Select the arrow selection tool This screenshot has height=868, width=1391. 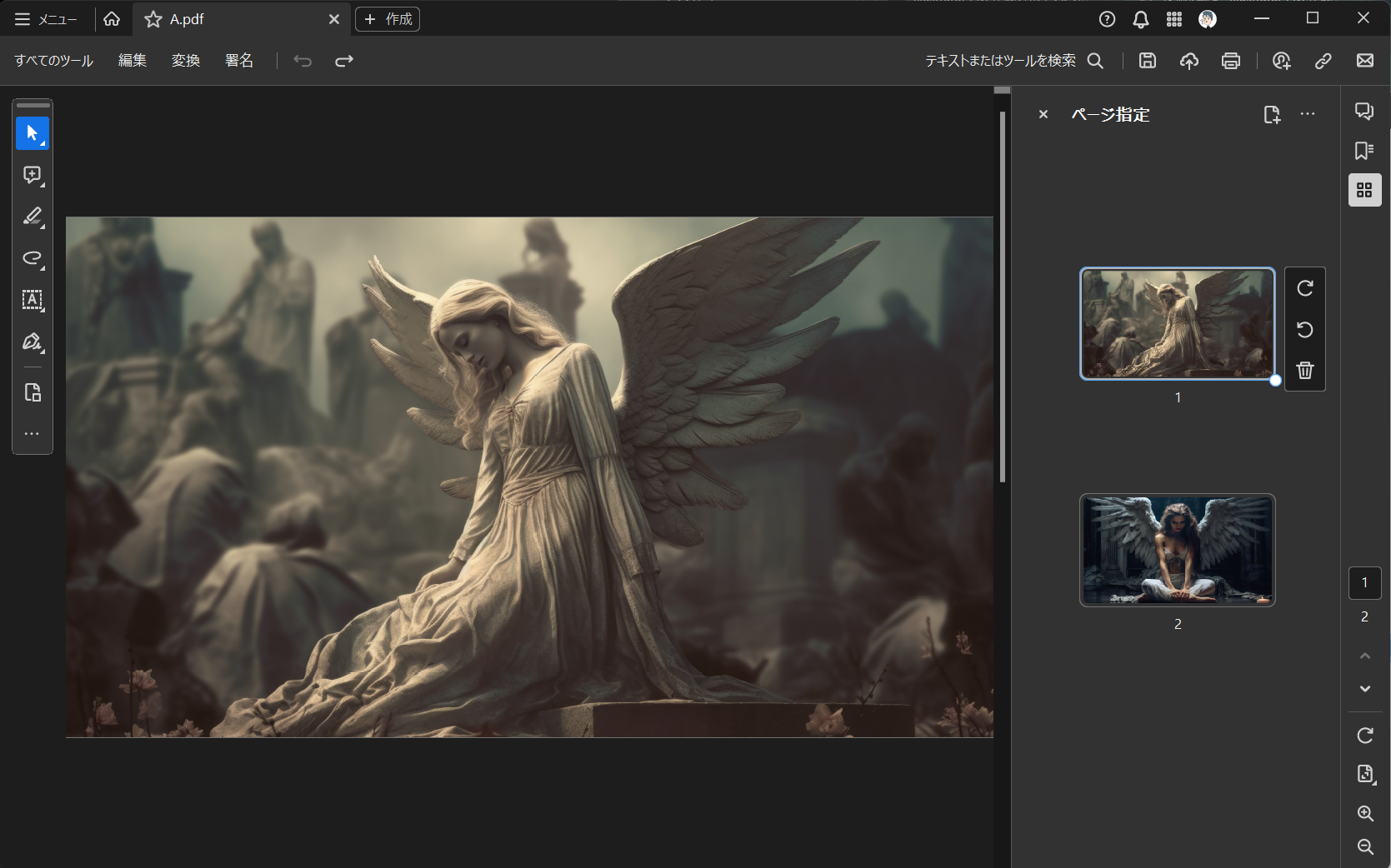click(33, 133)
